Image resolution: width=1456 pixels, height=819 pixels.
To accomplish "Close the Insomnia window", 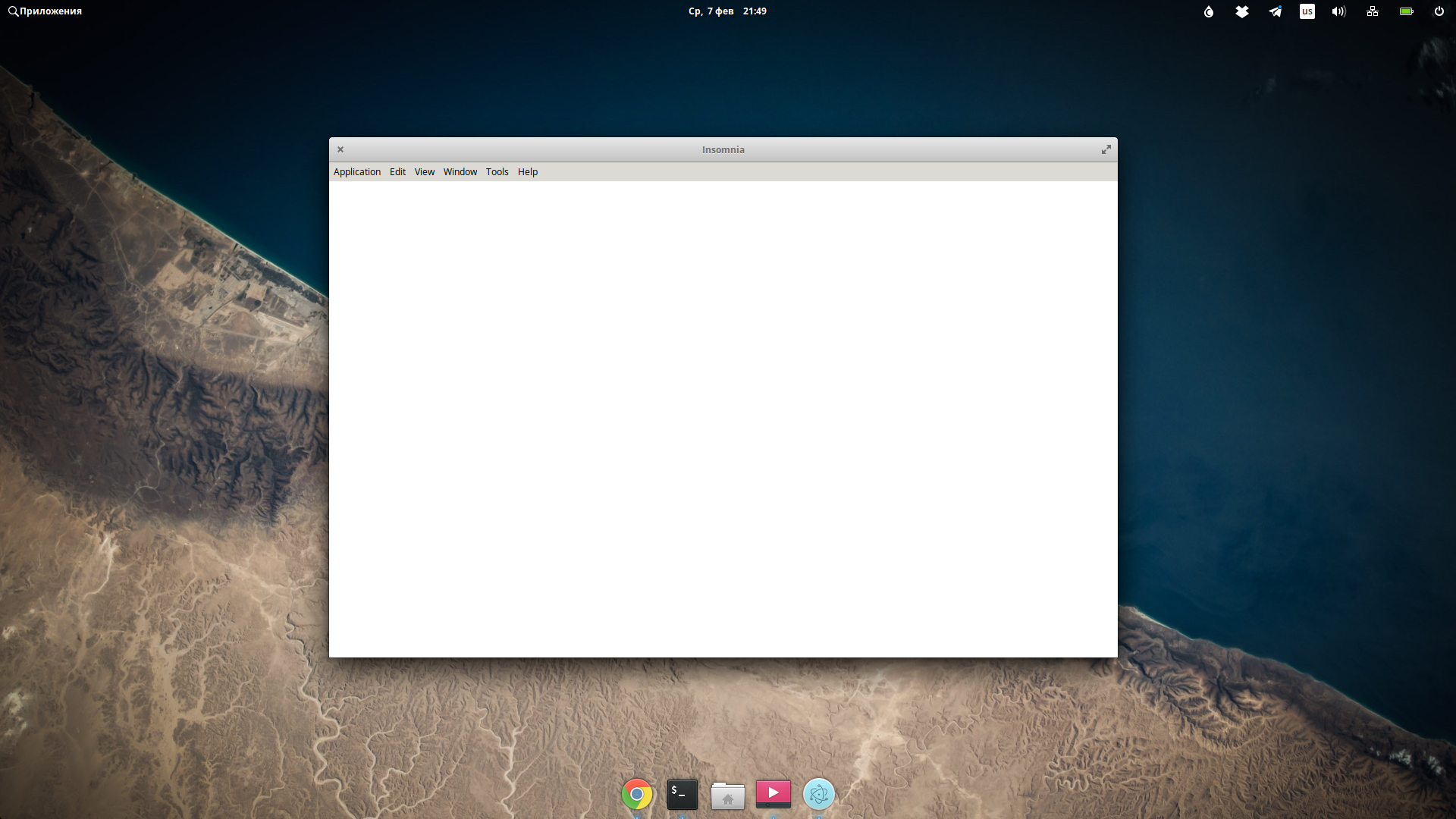I will point(340,149).
